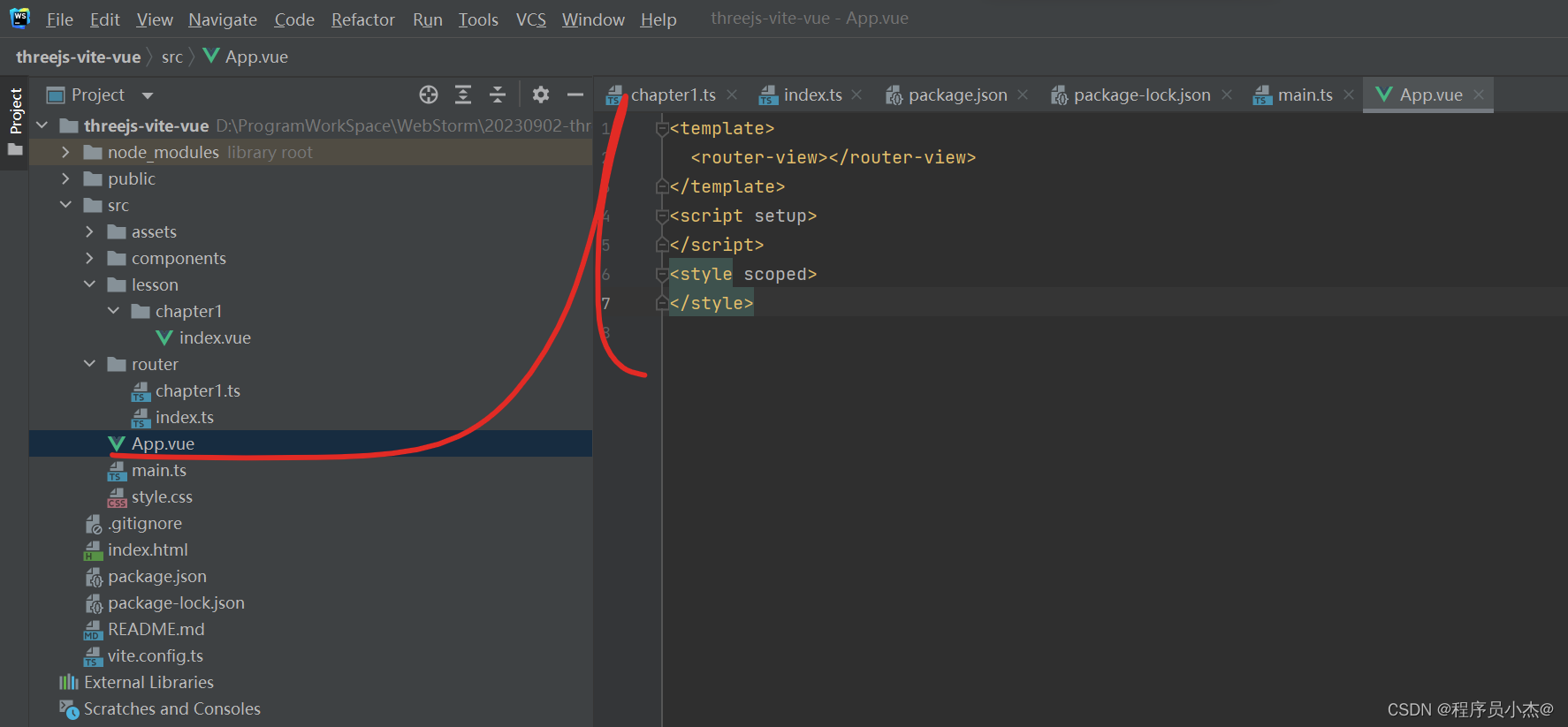Image resolution: width=1568 pixels, height=727 pixels.
Task: Open the Edit menu
Action: click(x=104, y=19)
